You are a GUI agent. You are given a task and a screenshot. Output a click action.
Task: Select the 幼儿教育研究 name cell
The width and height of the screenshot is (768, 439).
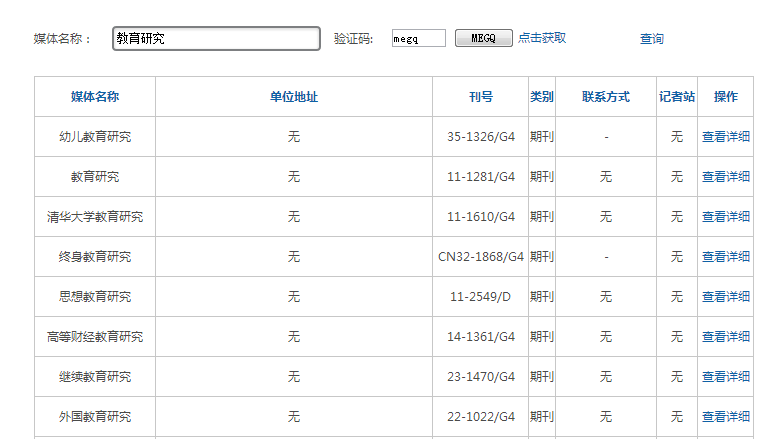tap(95, 137)
